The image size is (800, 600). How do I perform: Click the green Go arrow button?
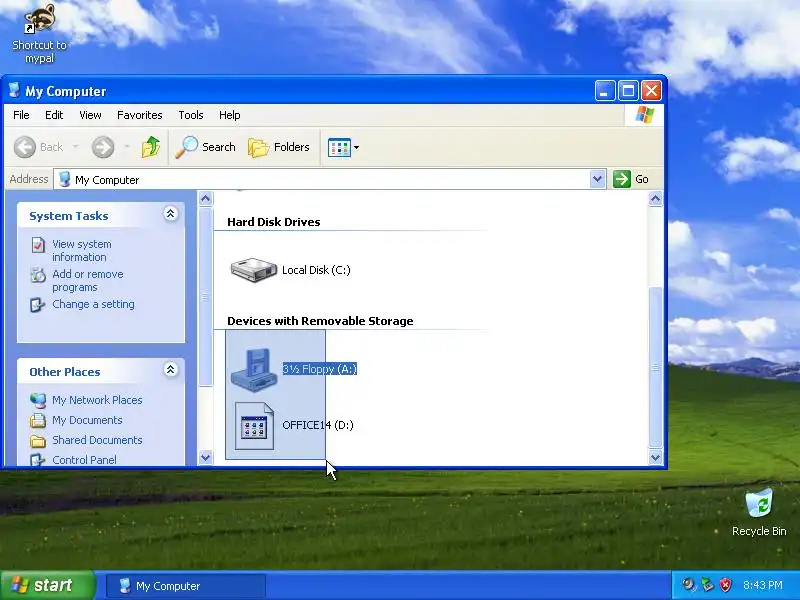click(621, 179)
